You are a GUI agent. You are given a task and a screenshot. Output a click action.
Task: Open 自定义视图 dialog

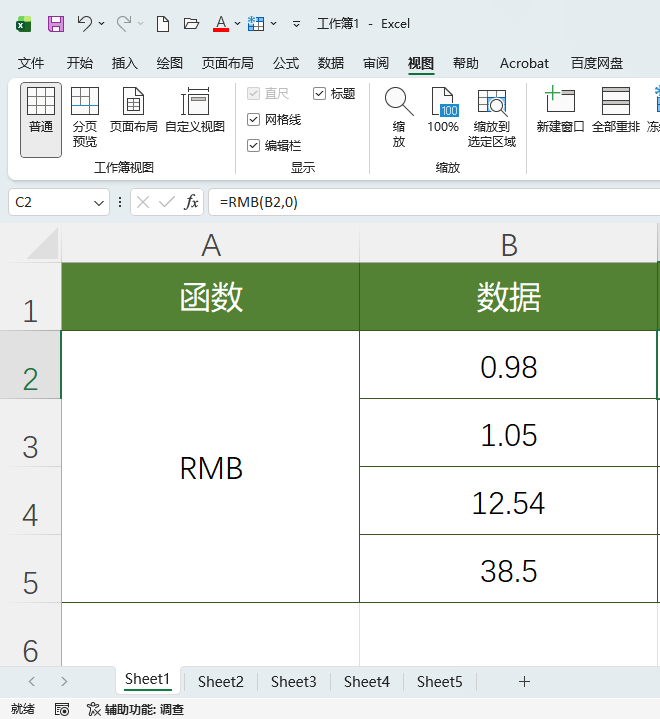(195, 110)
